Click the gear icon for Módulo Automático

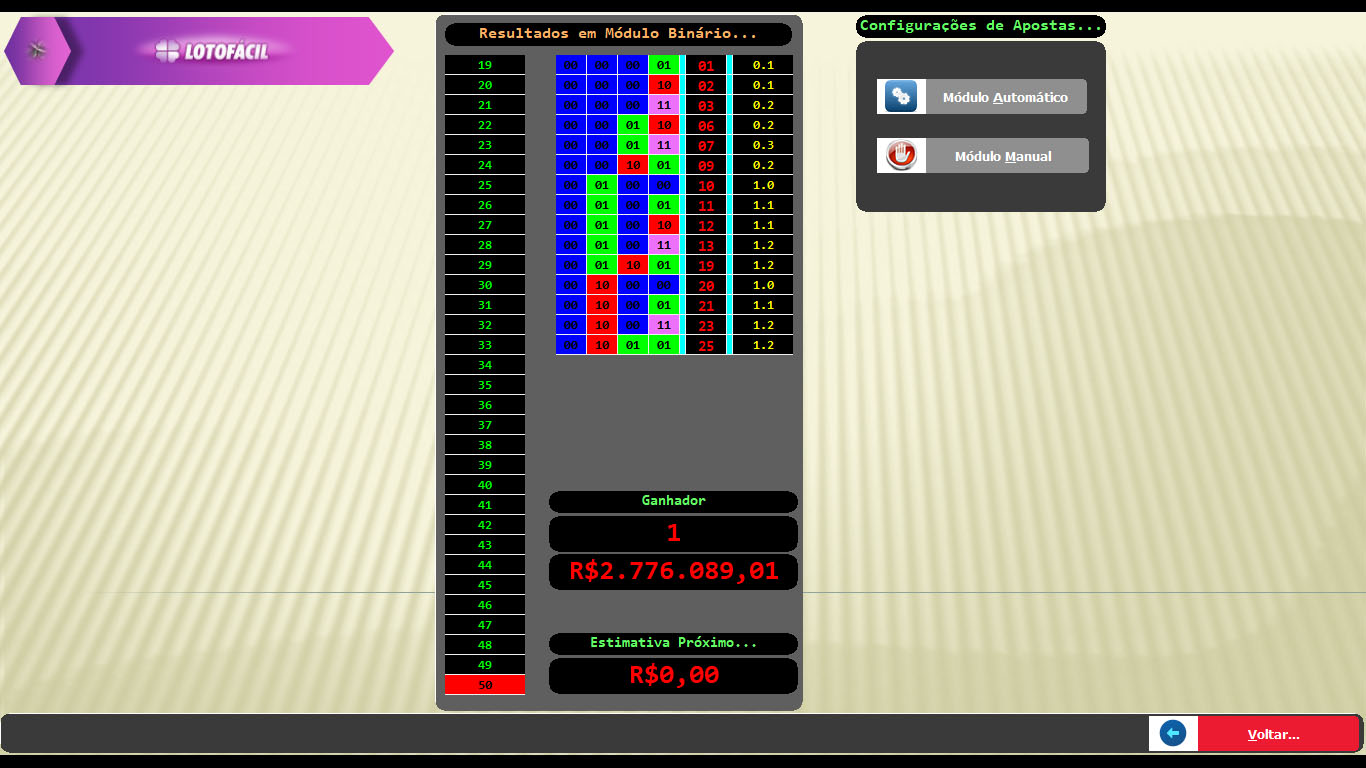click(x=901, y=97)
